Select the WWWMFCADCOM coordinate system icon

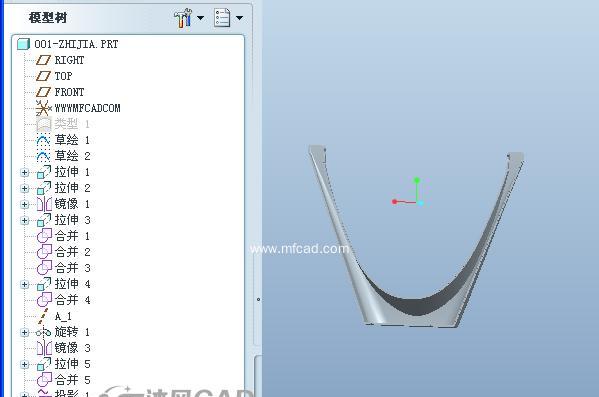(44, 108)
